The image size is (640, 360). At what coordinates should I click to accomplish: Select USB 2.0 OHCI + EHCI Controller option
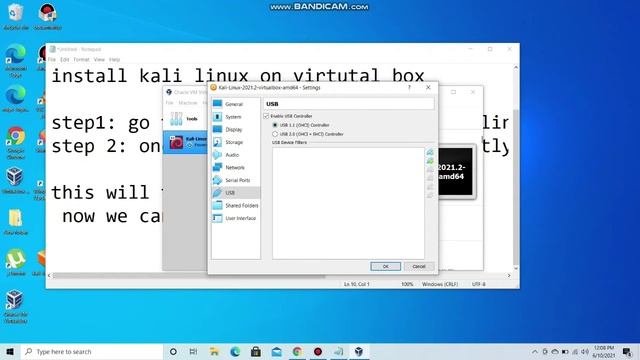[275, 134]
